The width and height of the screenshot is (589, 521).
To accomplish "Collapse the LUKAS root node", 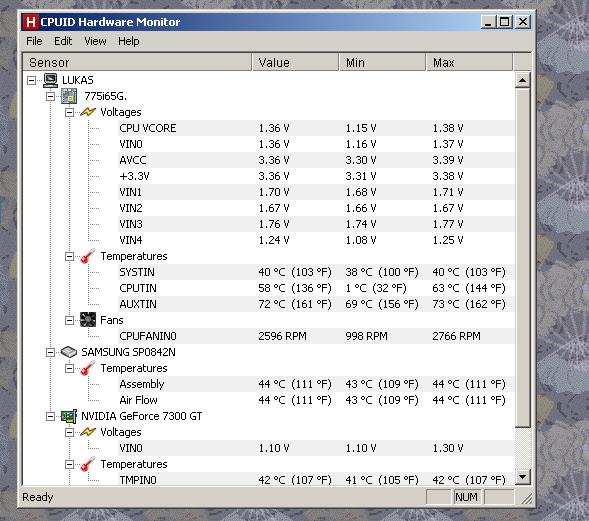I will 32,80.
